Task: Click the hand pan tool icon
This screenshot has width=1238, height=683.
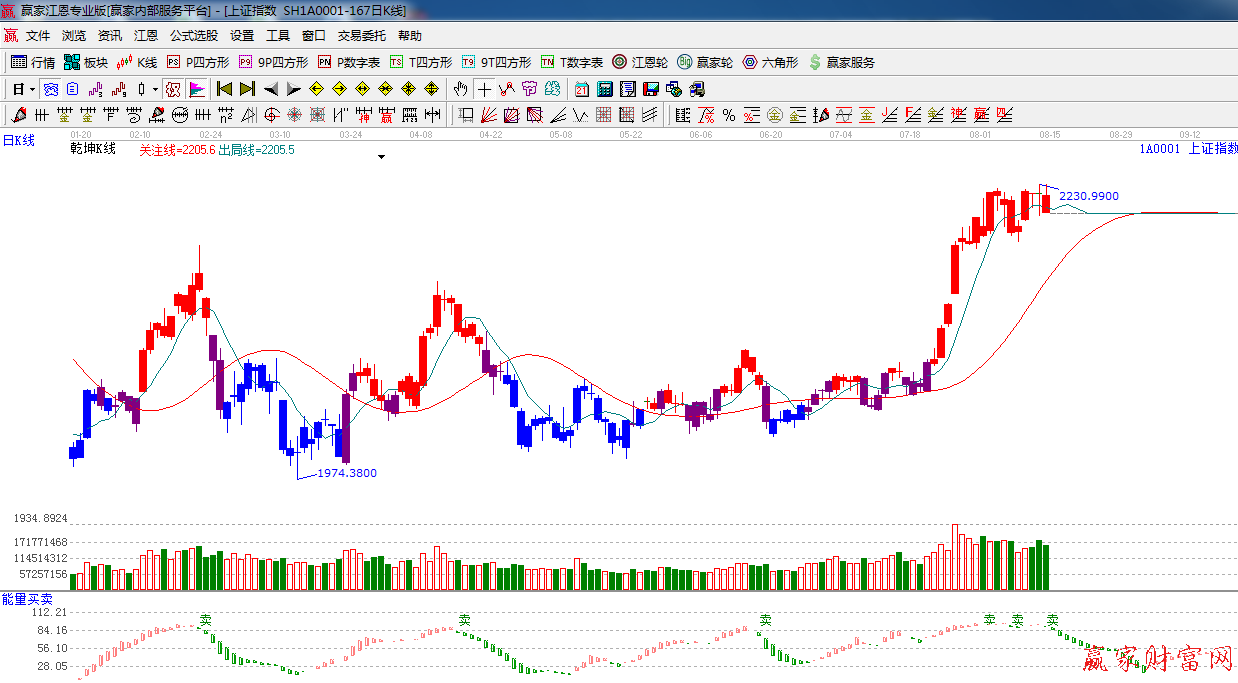Action: point(460,89)
